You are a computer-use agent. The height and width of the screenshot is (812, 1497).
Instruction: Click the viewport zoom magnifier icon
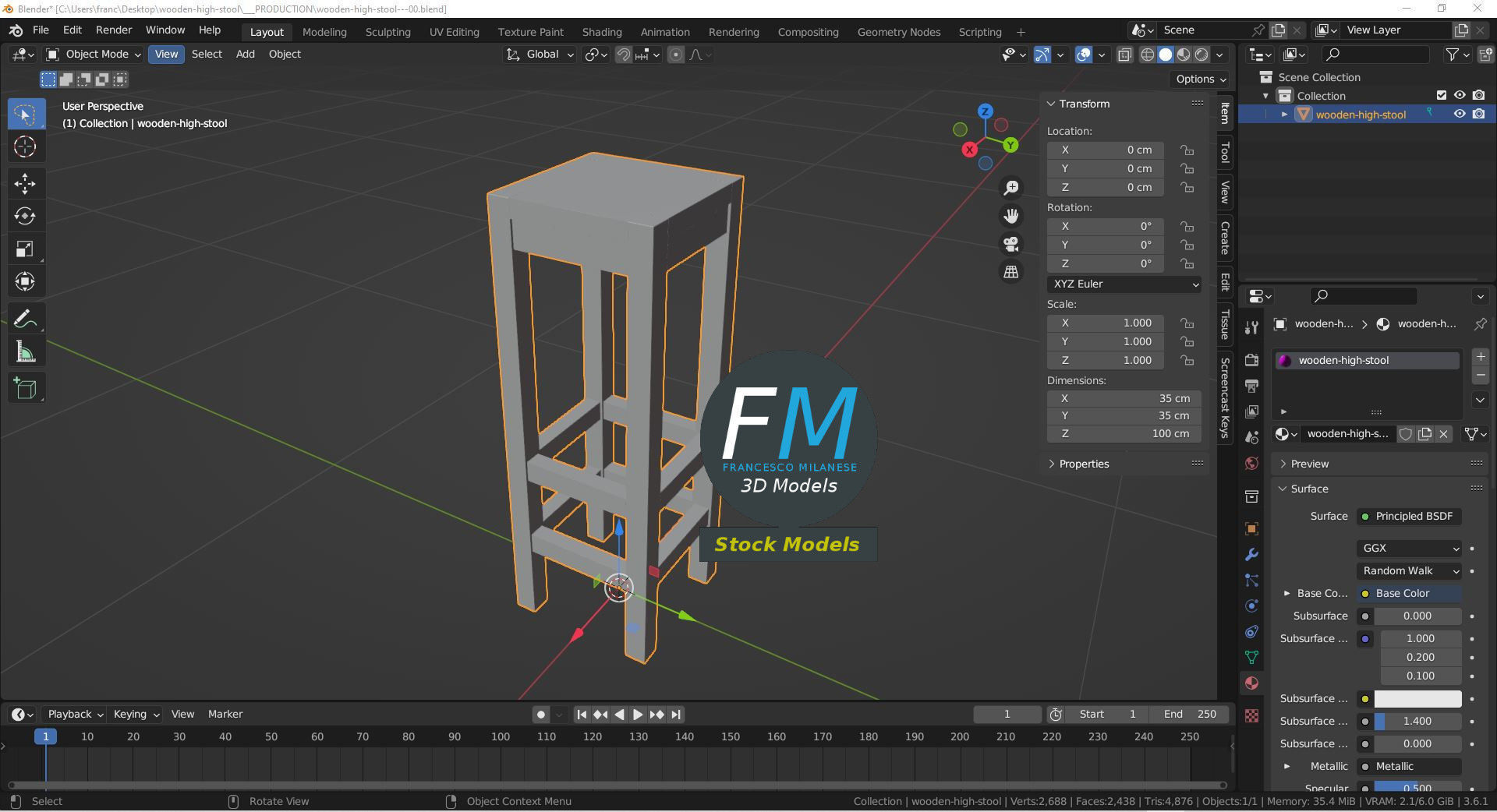coord(1011,188)
